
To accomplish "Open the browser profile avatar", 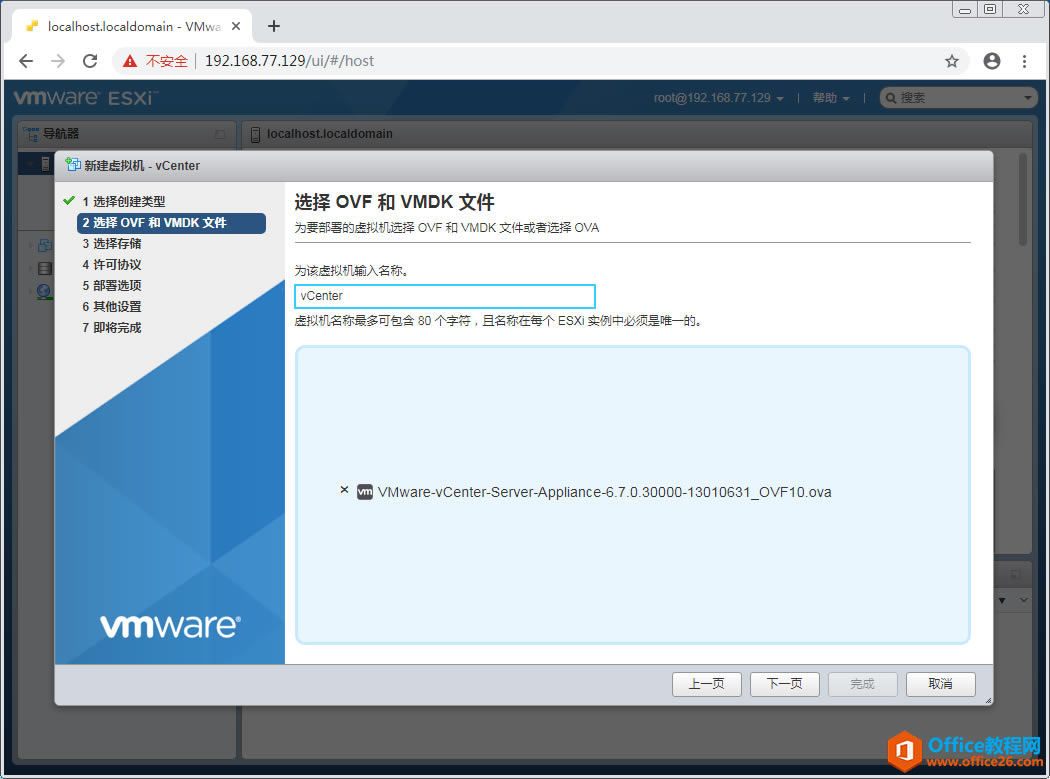I will [992, 61].
